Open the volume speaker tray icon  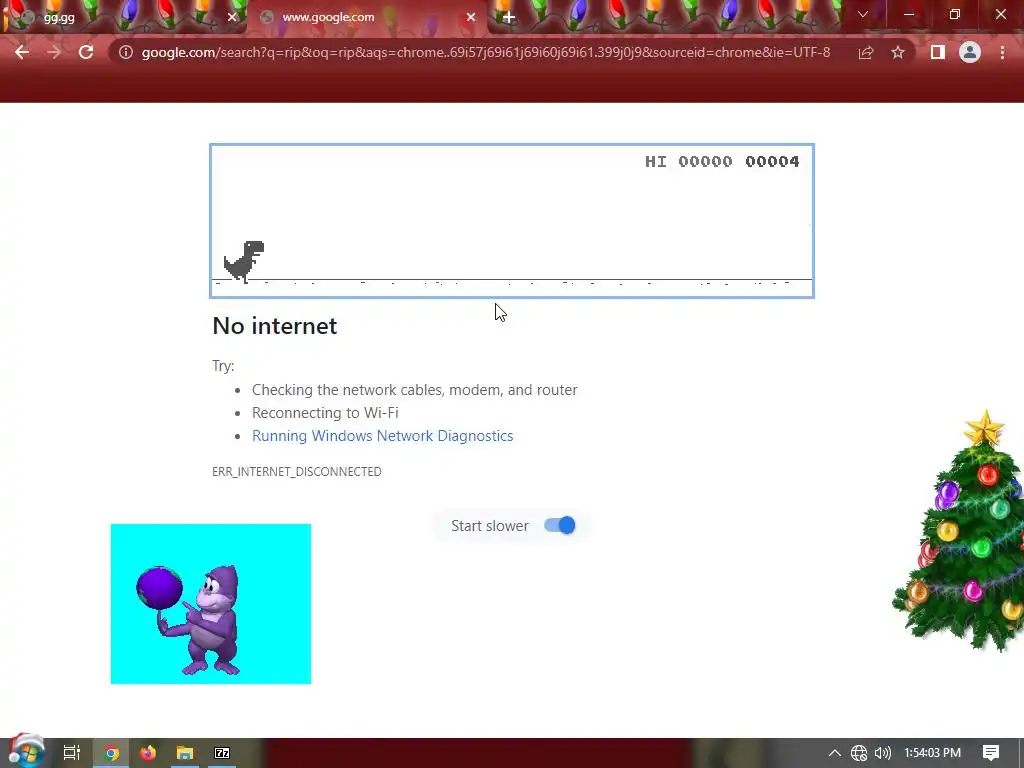883,753
